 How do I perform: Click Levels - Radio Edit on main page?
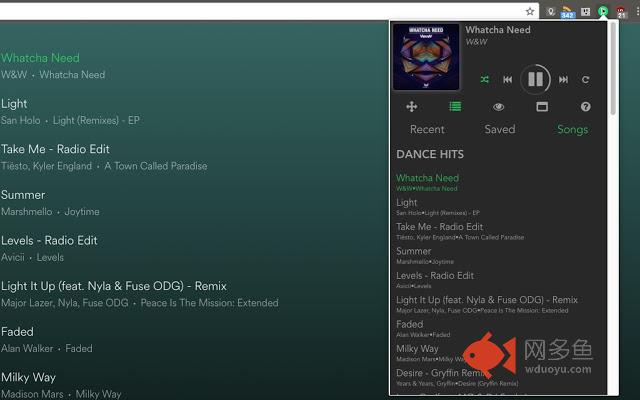click(x=49, y=240)
